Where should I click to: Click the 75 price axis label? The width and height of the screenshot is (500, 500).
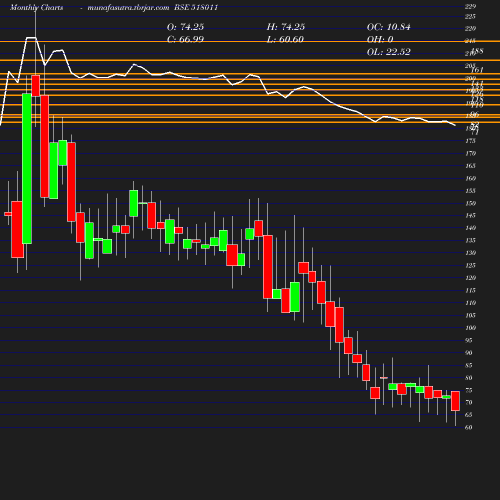point(469,390)
